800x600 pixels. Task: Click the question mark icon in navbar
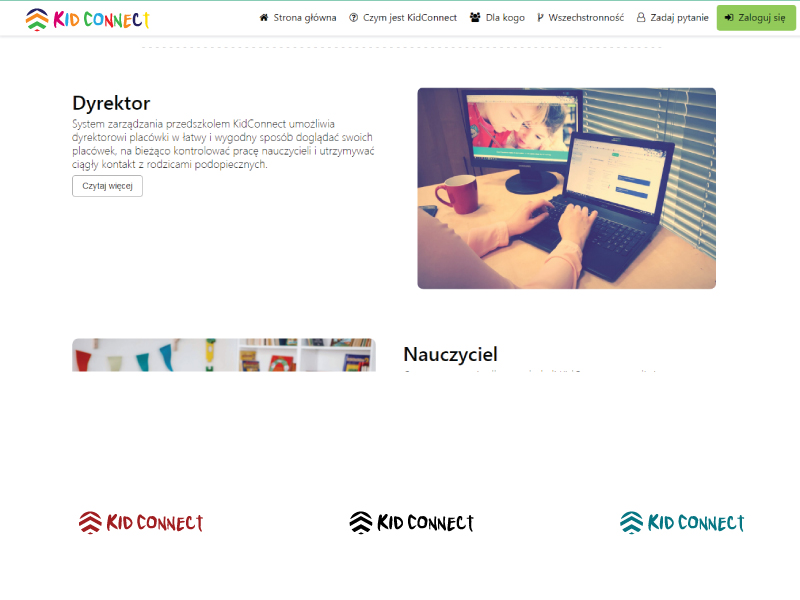click(353, 18)
